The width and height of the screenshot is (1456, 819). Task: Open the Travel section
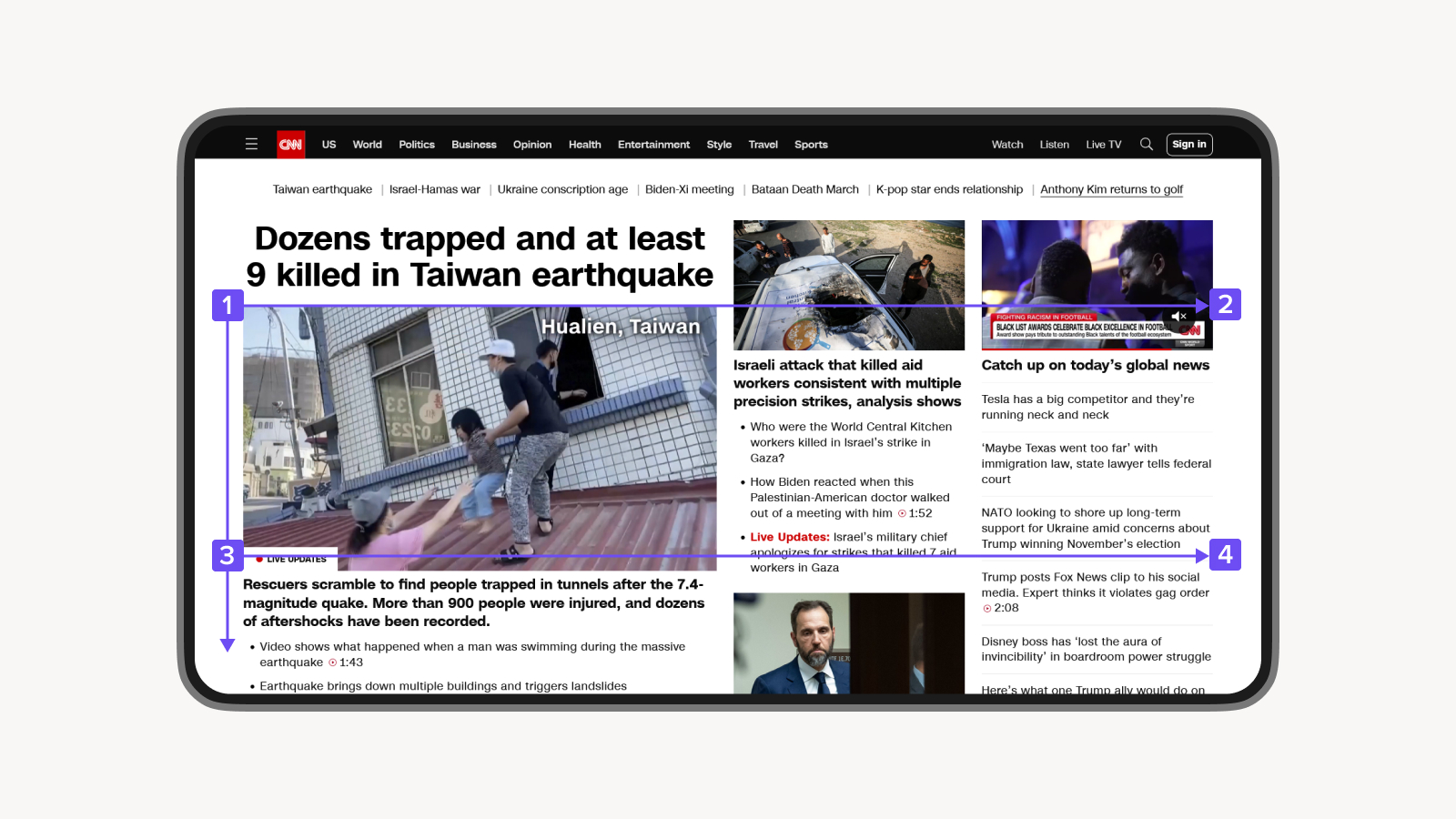point(763,145)
